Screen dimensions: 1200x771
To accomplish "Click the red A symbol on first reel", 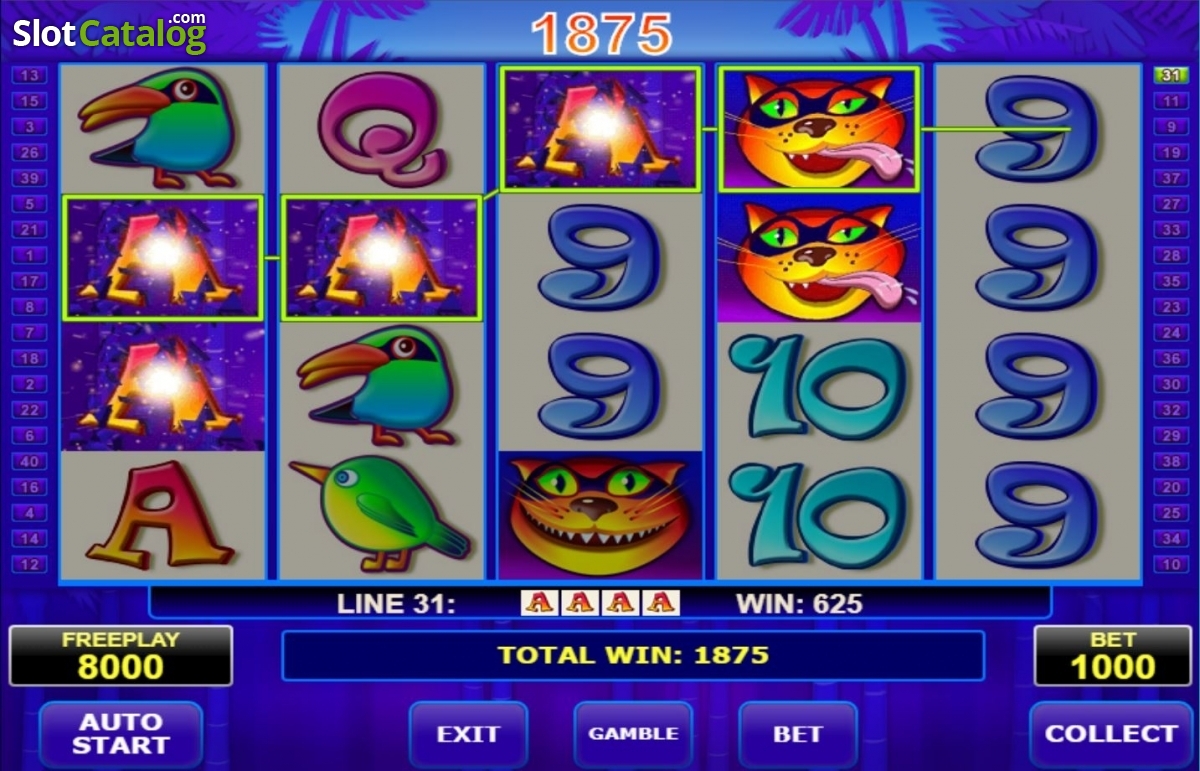I will tap(161, 515).
